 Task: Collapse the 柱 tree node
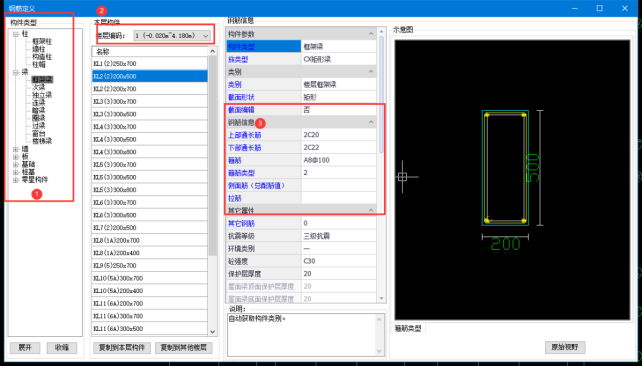pos(16,34)
